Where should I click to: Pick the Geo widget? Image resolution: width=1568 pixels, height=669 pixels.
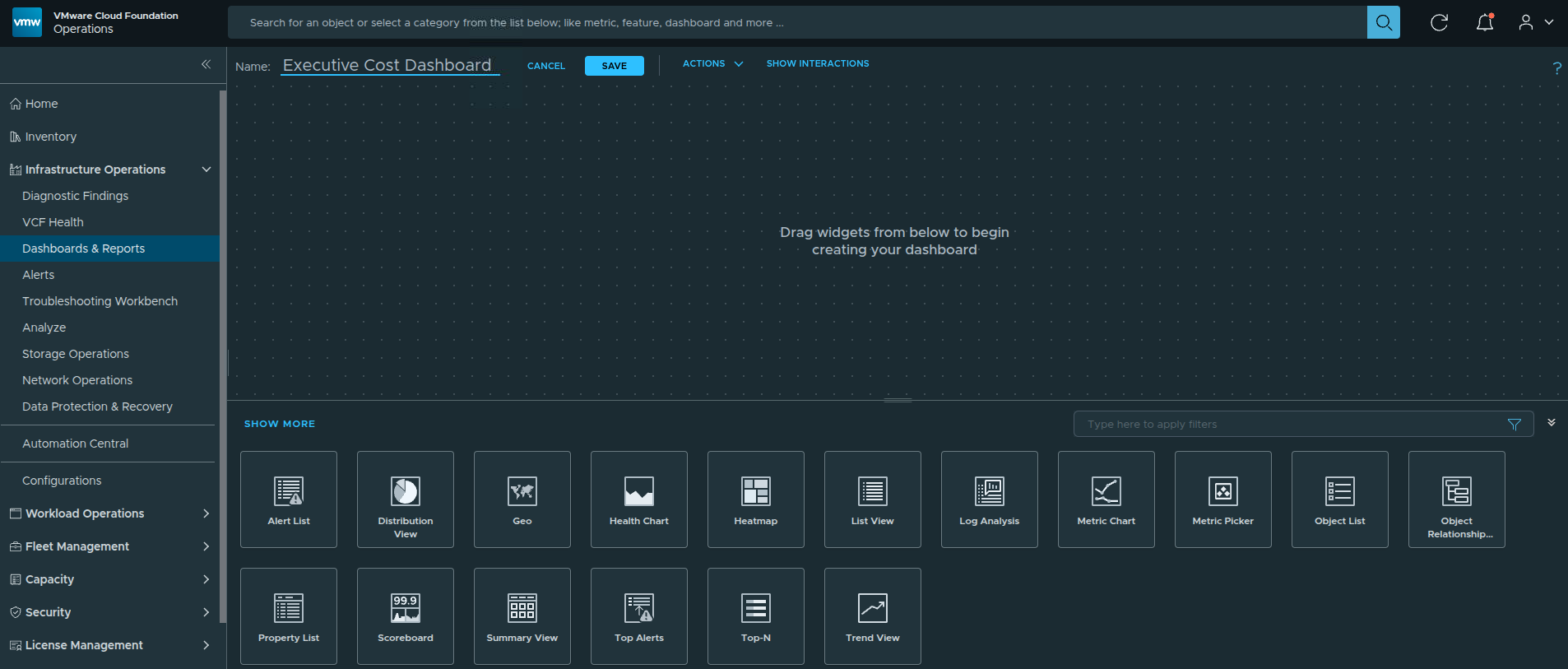pyautogui.click(x=522, y=499)
